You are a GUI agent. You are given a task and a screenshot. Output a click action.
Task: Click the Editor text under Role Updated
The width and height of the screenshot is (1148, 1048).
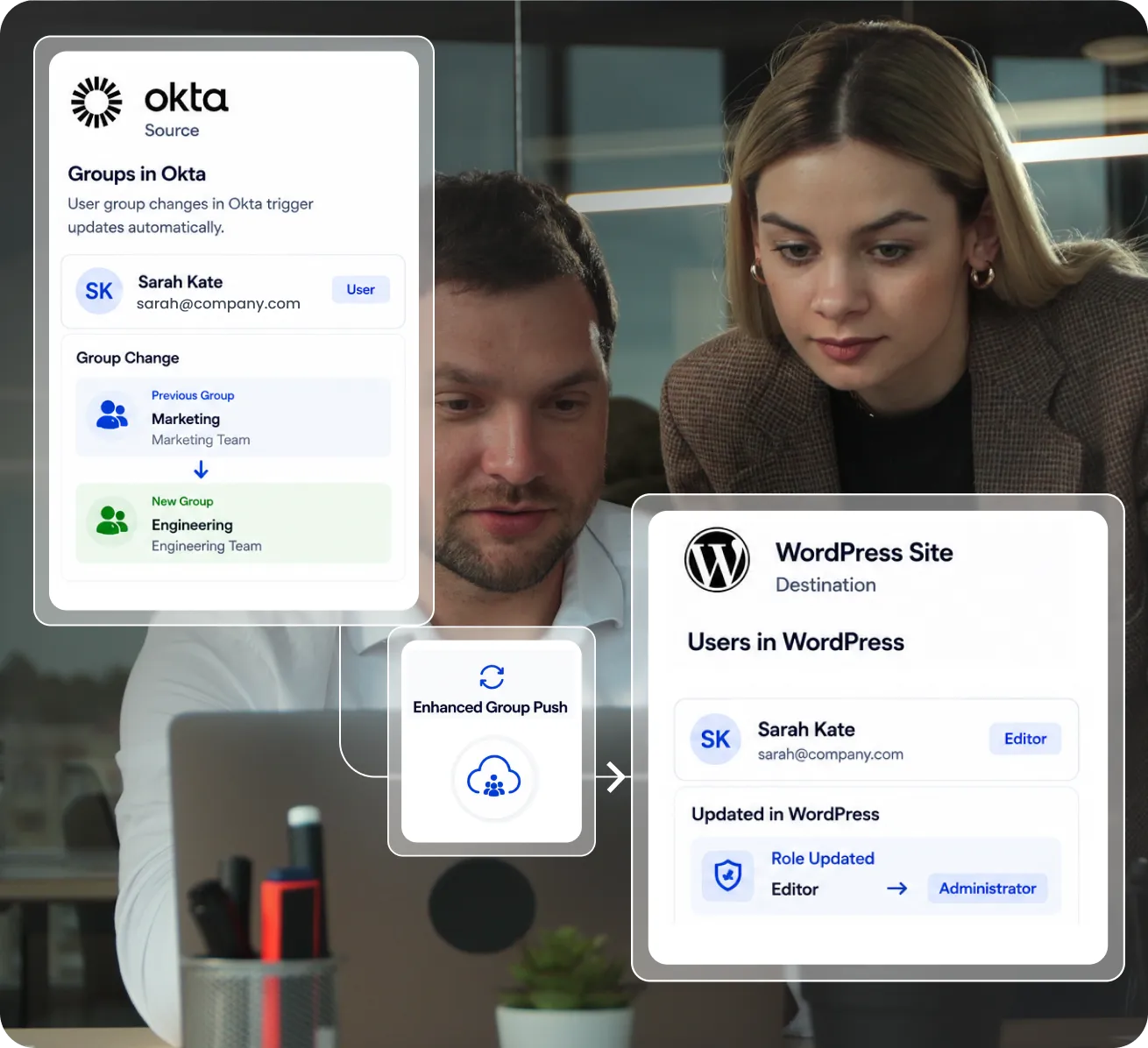[x=795, y=889]
